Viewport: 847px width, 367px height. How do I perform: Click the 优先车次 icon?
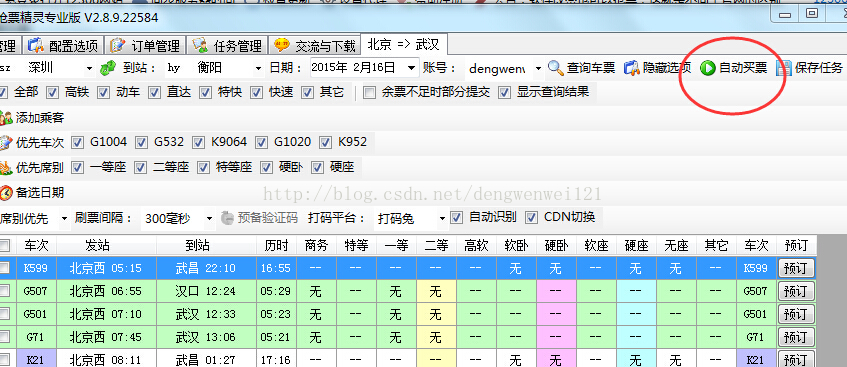[6, 142]
